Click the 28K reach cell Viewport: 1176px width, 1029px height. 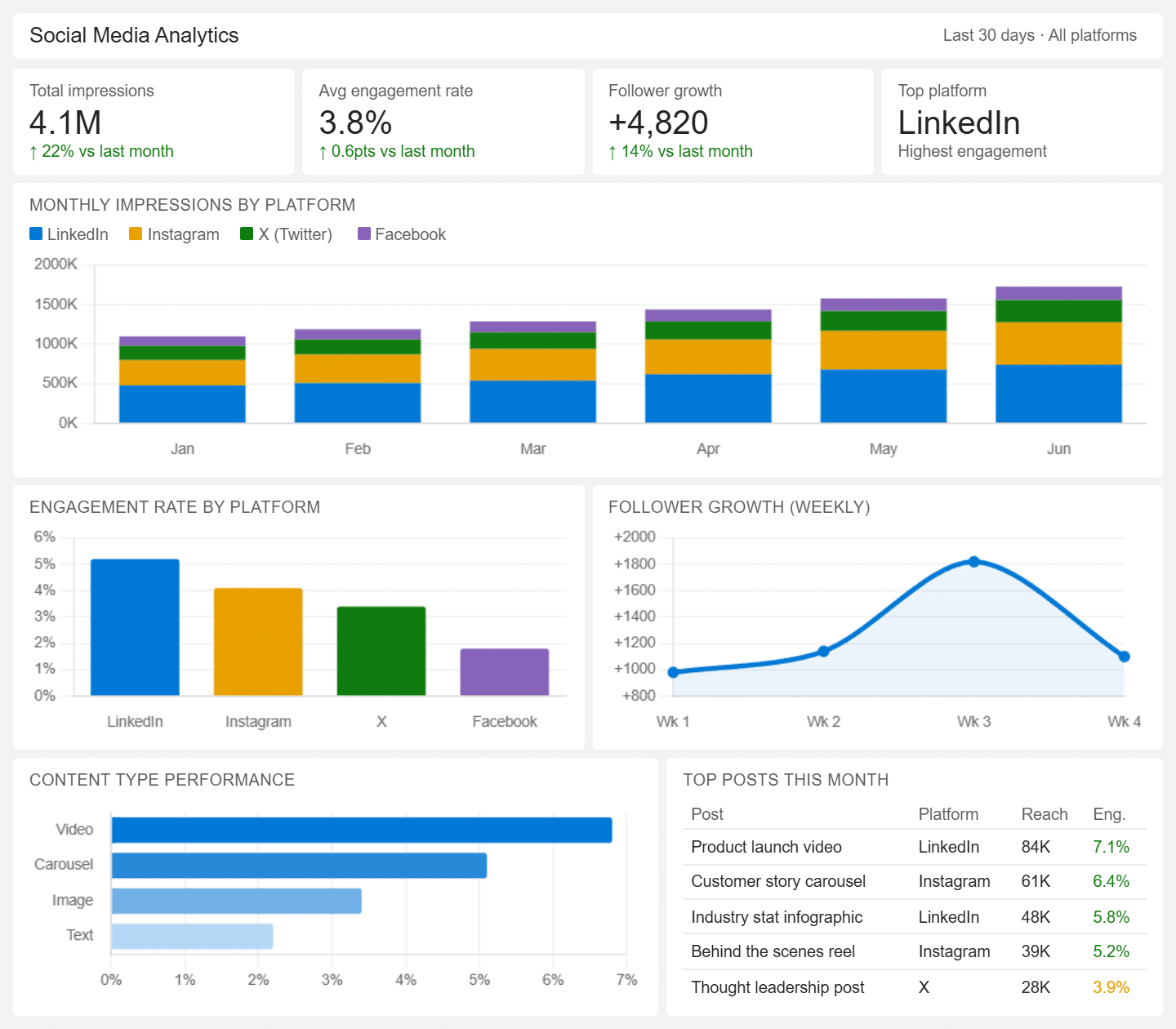(1036, 987)
